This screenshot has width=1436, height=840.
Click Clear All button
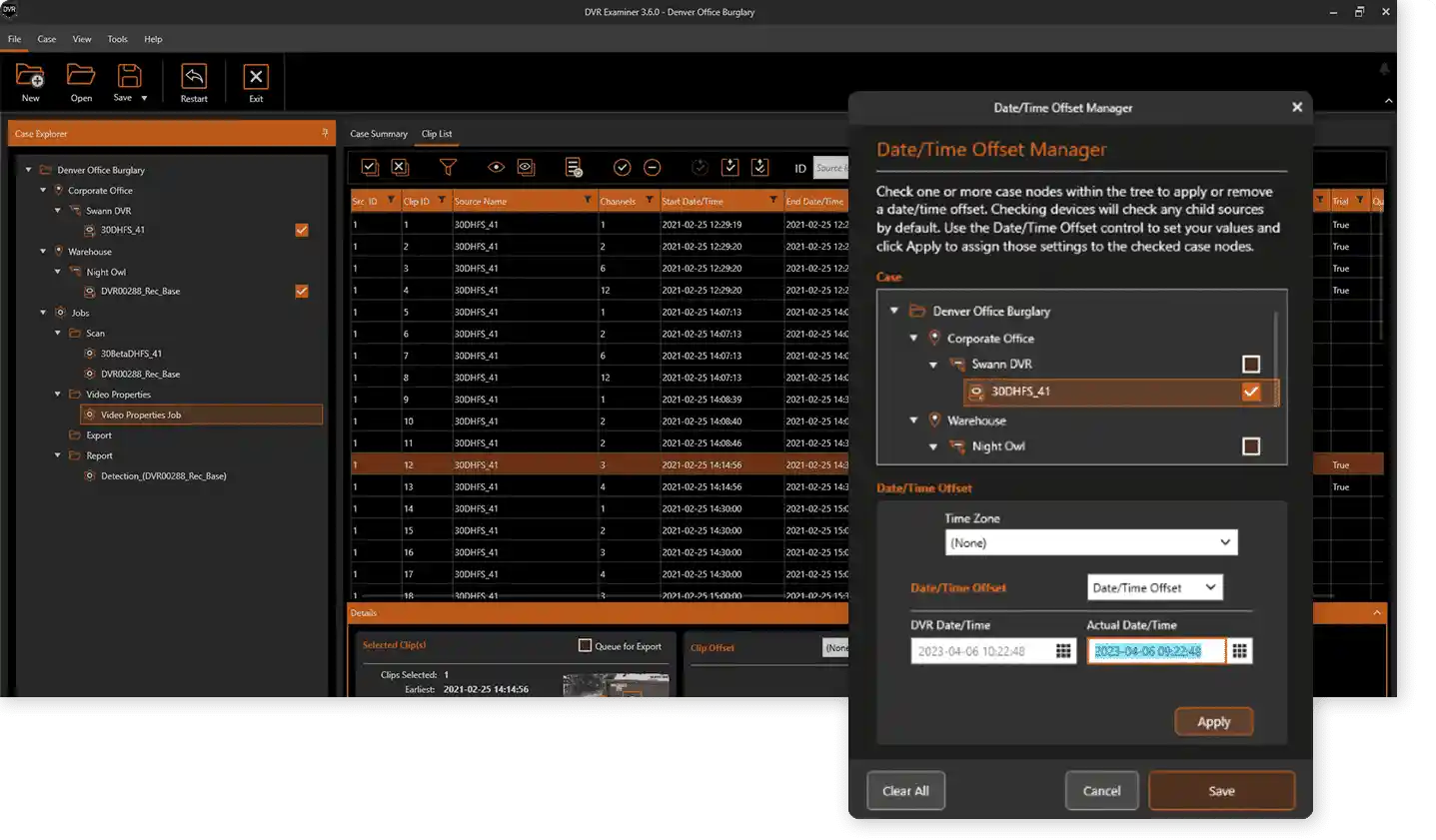905,790
